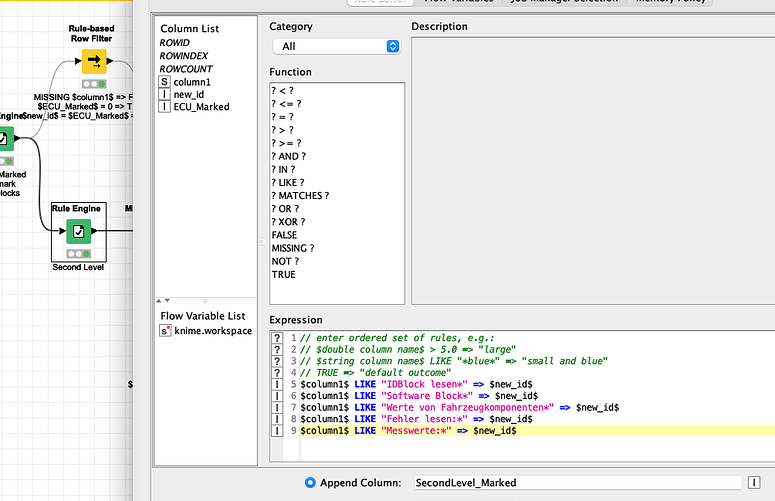775x501 pixels.
Task: Select new_id in the Column List
Action: [x=189, y=94]
